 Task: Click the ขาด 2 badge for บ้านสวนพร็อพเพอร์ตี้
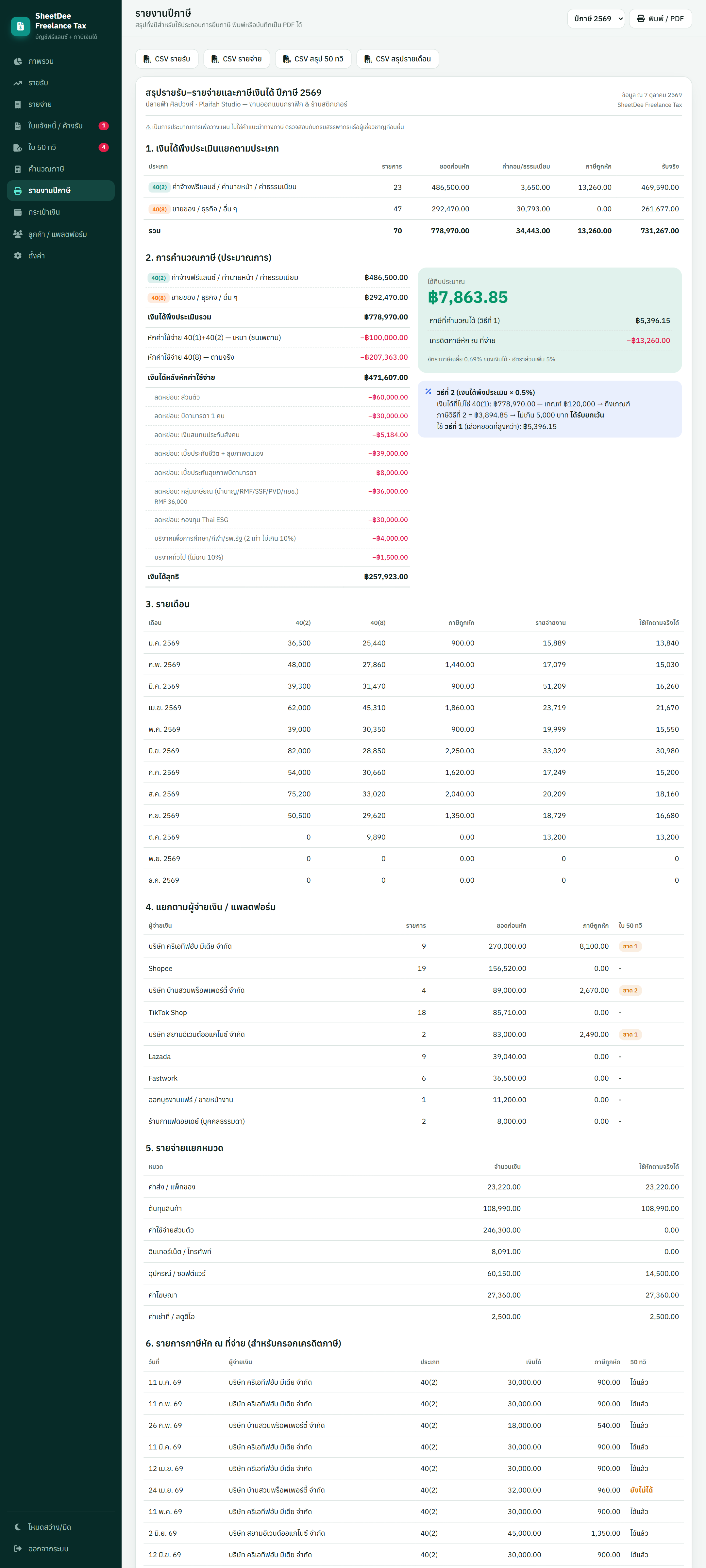[630, 990]
